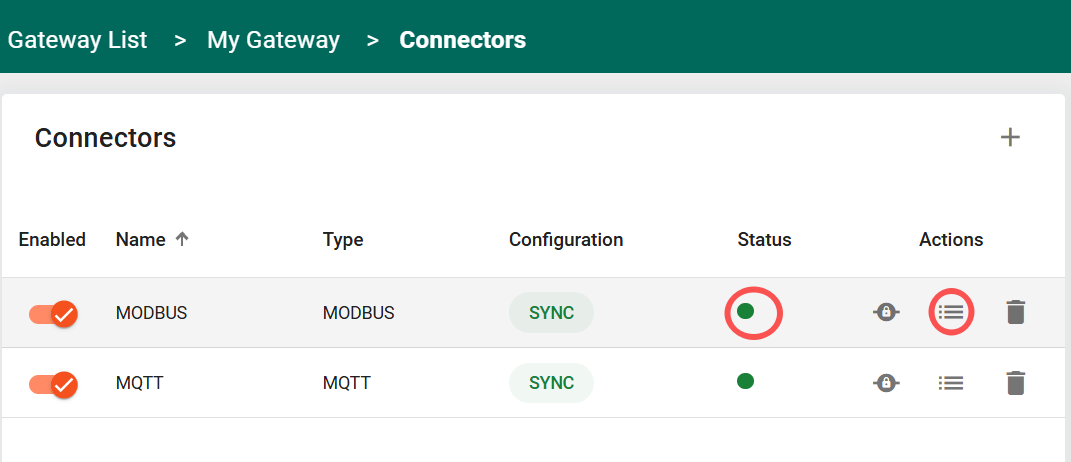The image size is (1071, 462).
Task: Click the MODBUS SYNC configuration badge
Action: (x=551, y=313)
